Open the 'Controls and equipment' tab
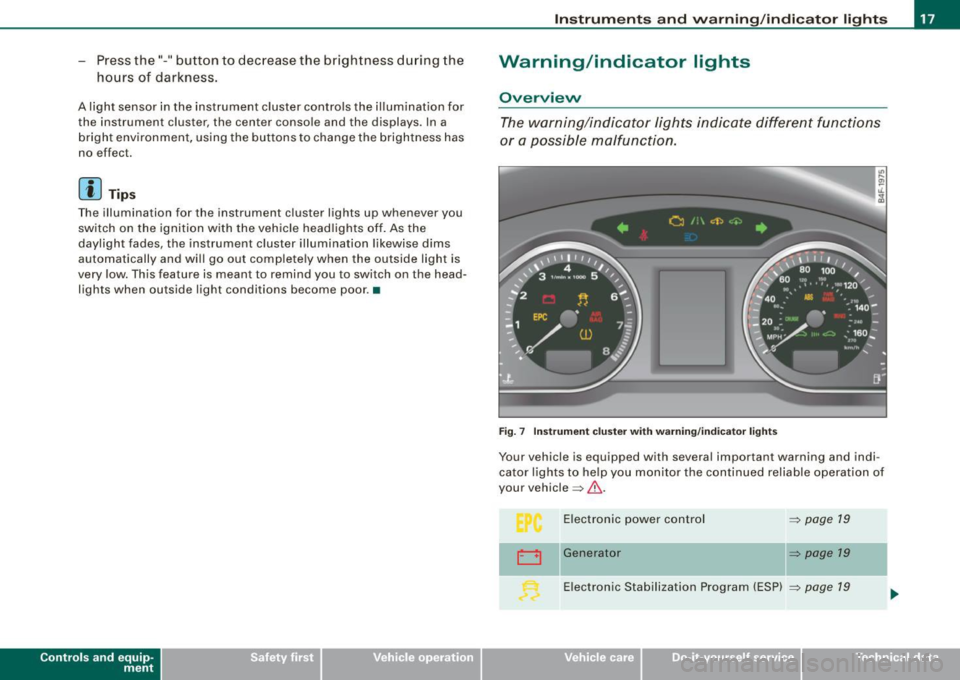The height and width of the screenshot is (680, 960). [80, 663]
